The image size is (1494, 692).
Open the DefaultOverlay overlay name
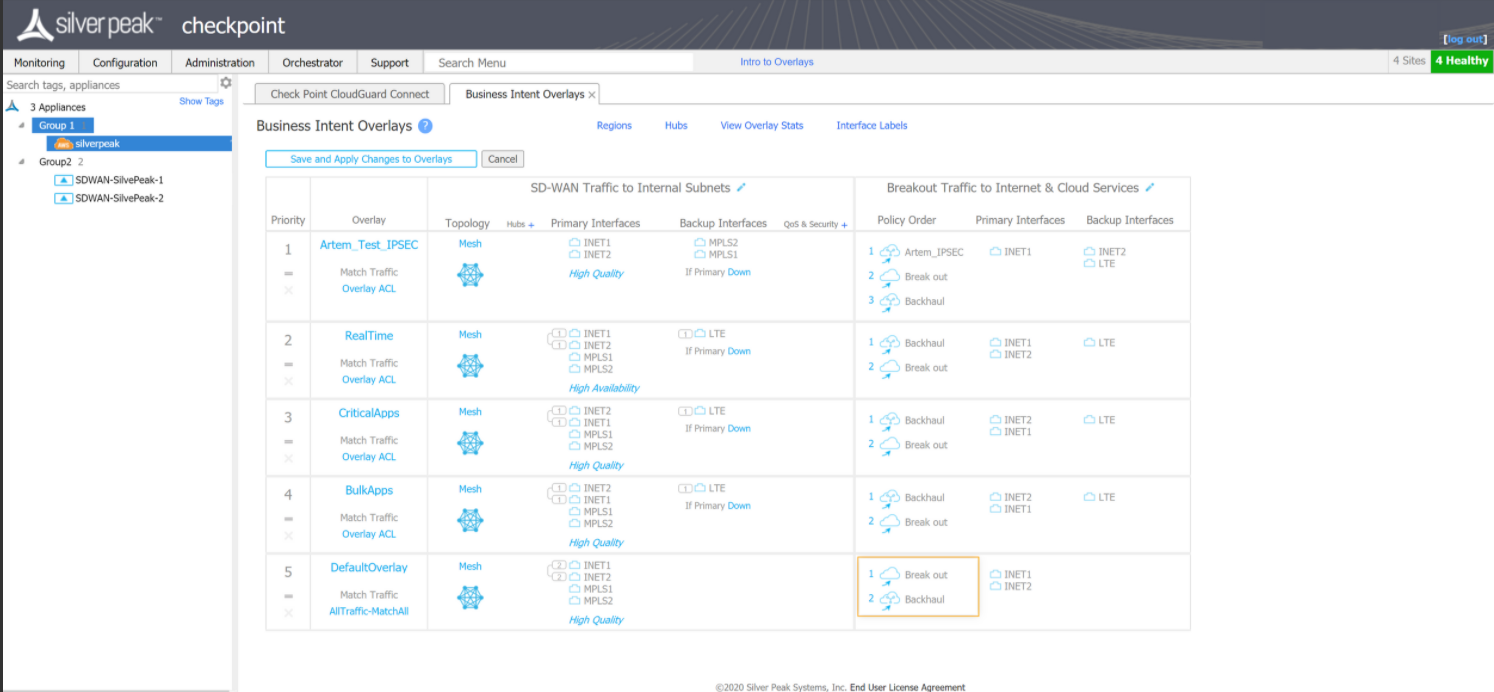(x=369, y=567)
